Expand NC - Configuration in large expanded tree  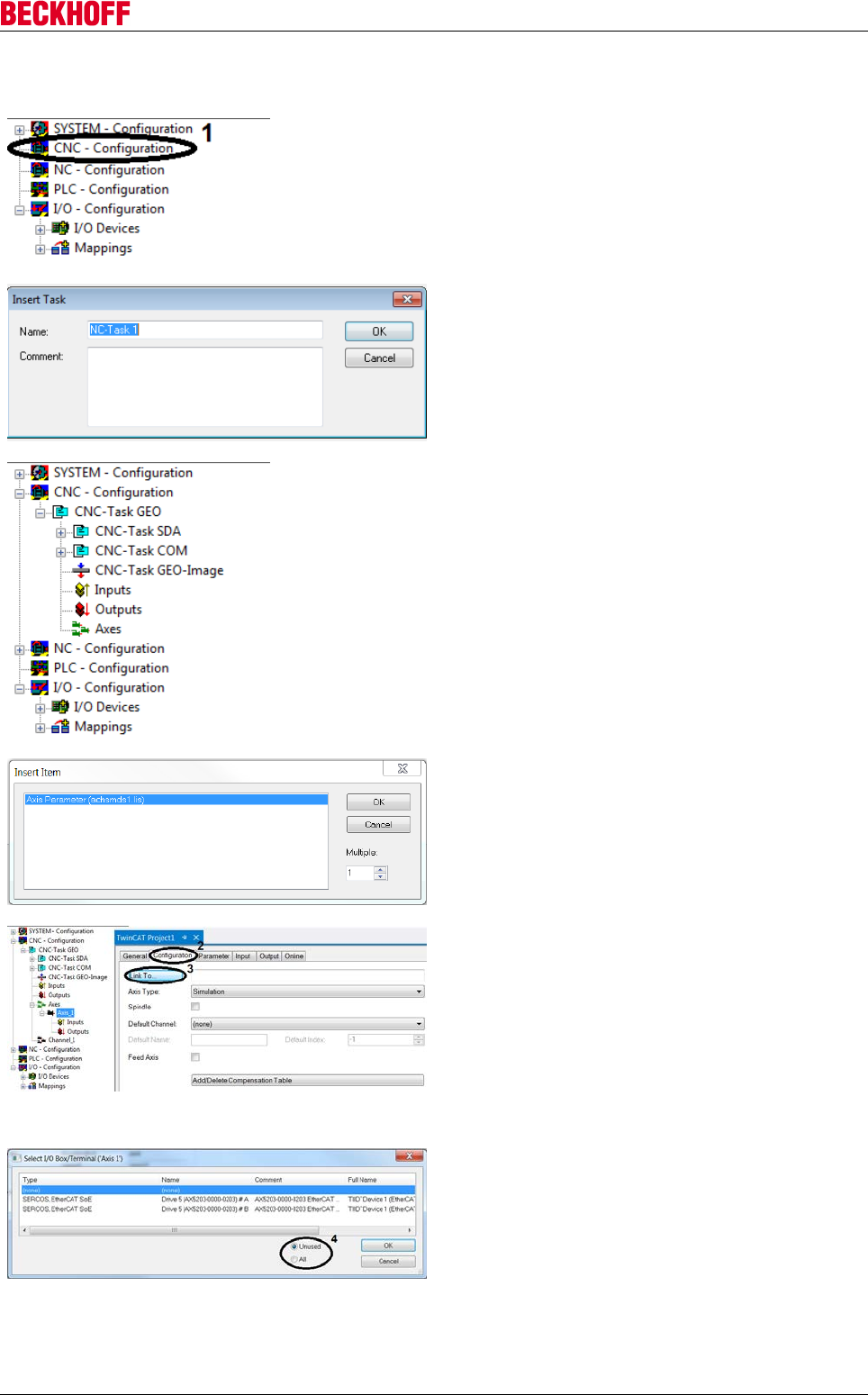[x=20, y=649]
